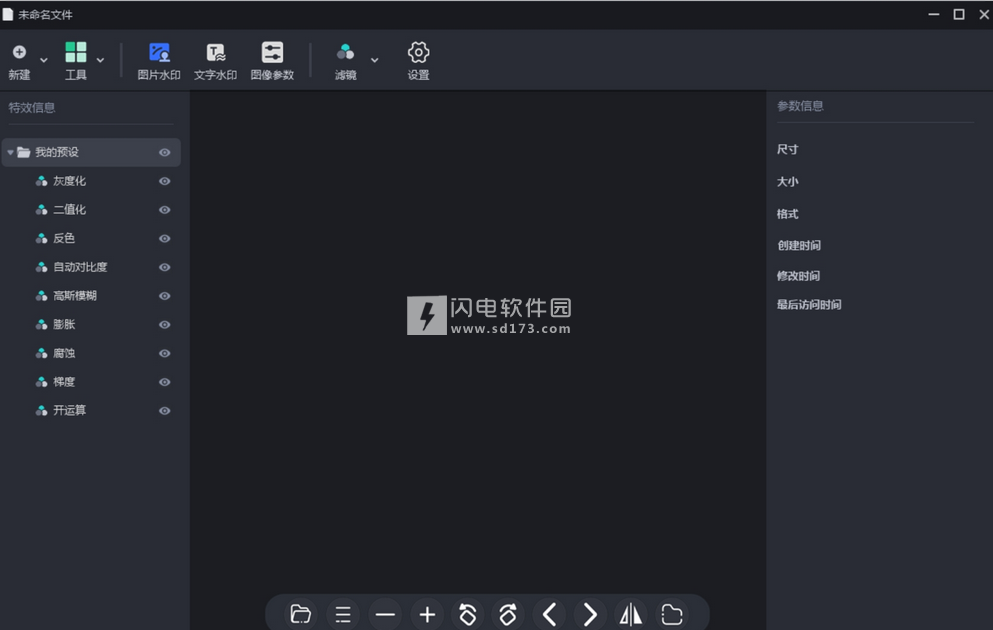Expand the dropdown arrow next to 滤镜
The height and width of the screenshot is (630, 993).
(x=374, y=60)
